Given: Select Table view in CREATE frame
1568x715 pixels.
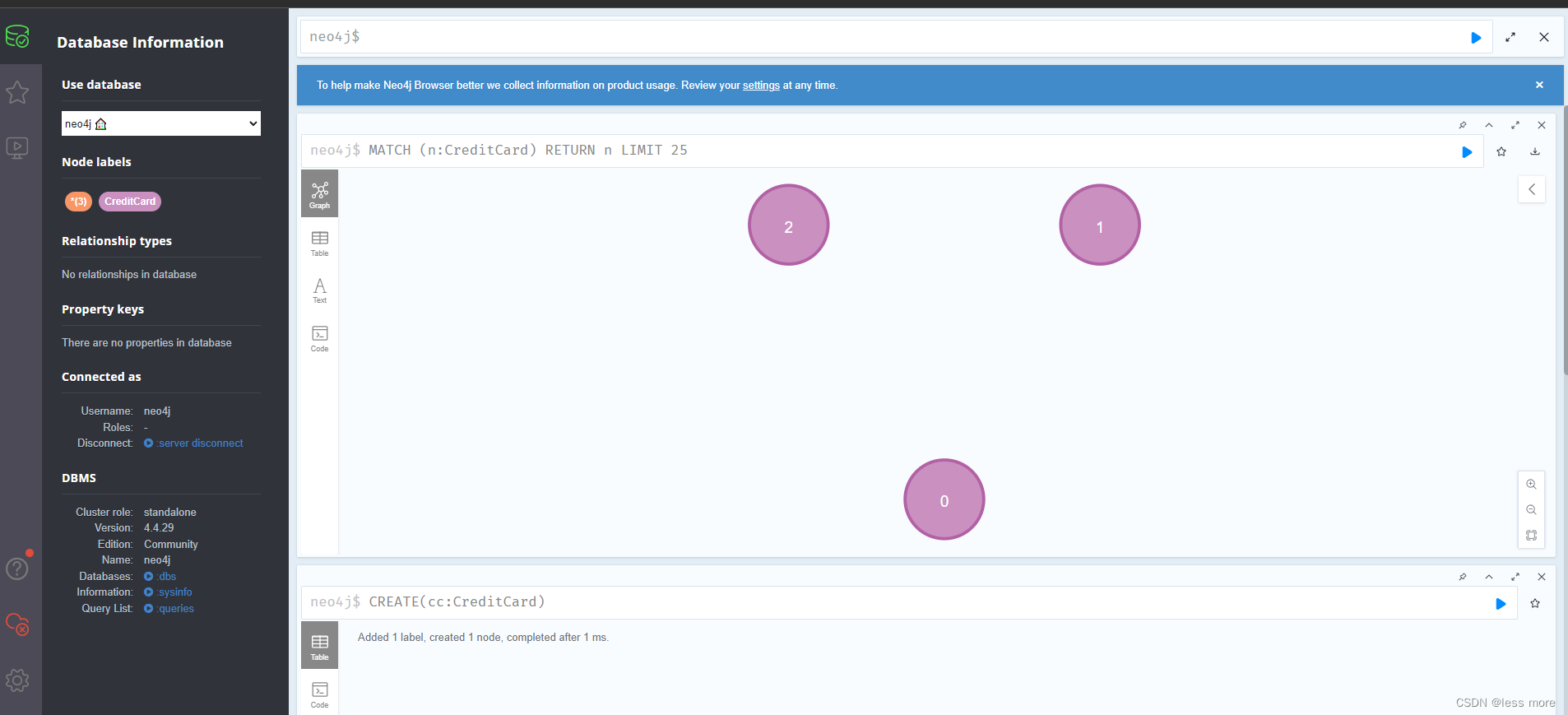Looking at the screenshot, I should [320, 647].
